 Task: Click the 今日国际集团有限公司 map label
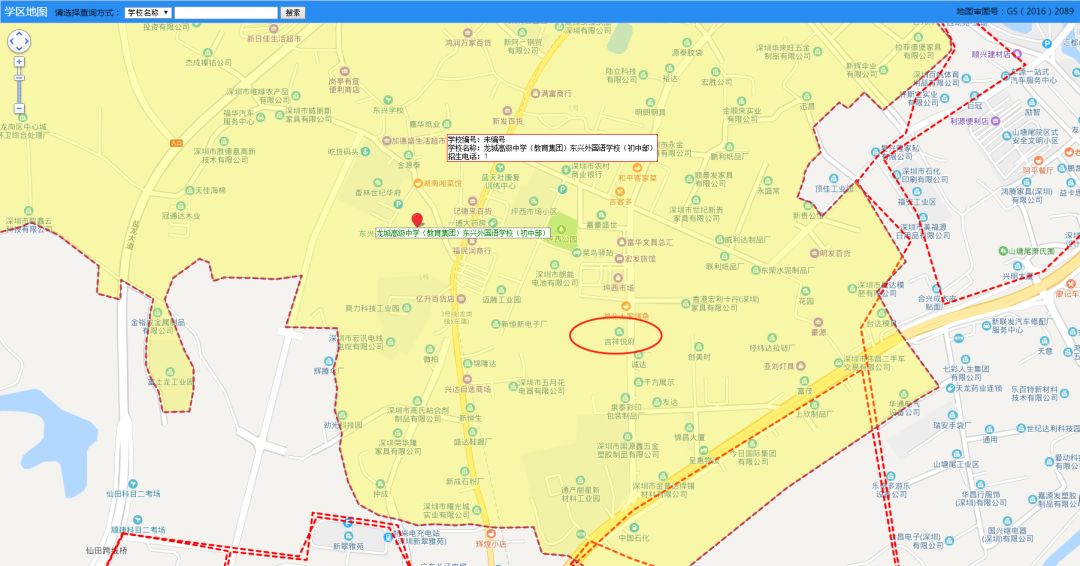pos(753,457)
